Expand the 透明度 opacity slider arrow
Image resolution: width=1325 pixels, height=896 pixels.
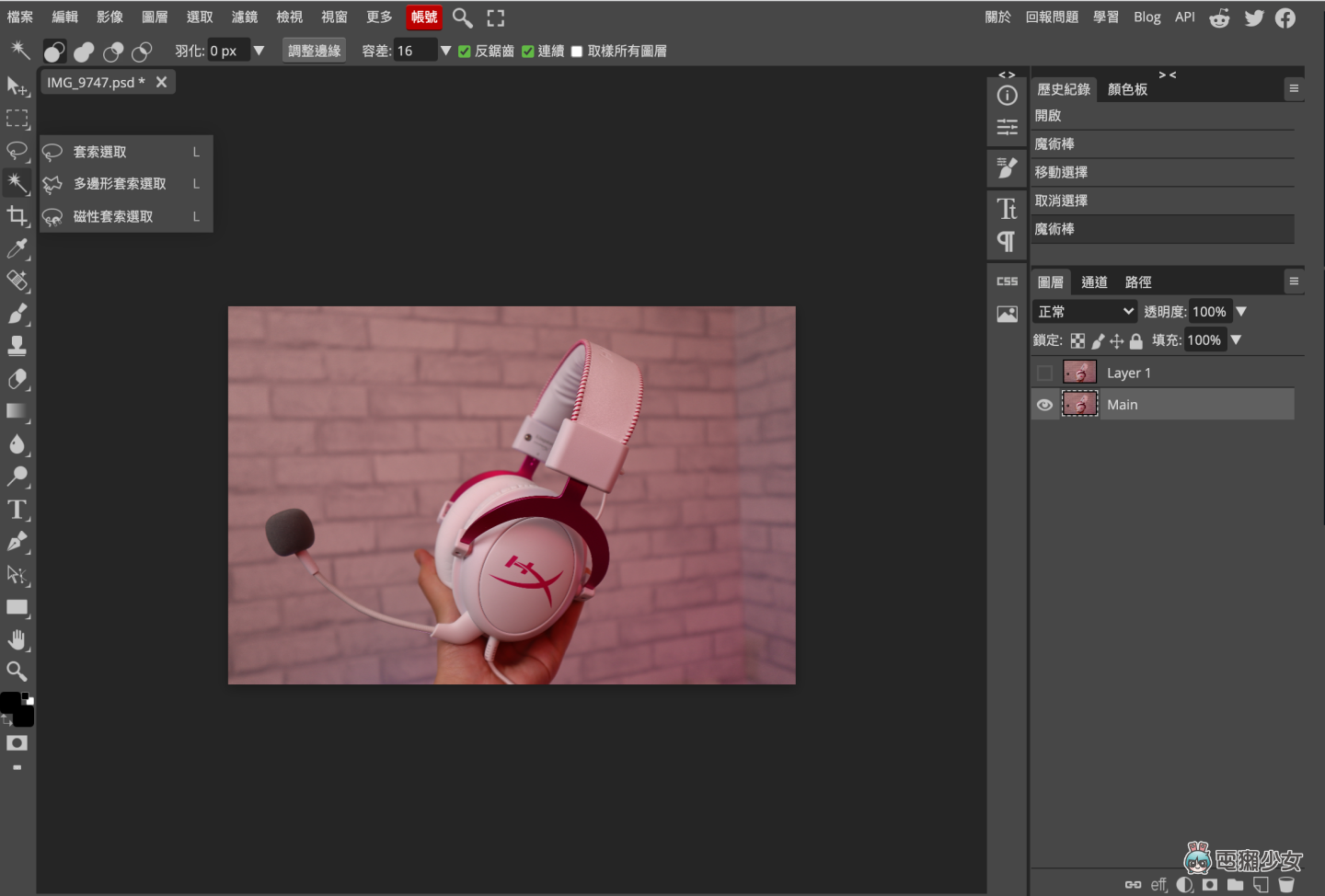pos(1241,312)
